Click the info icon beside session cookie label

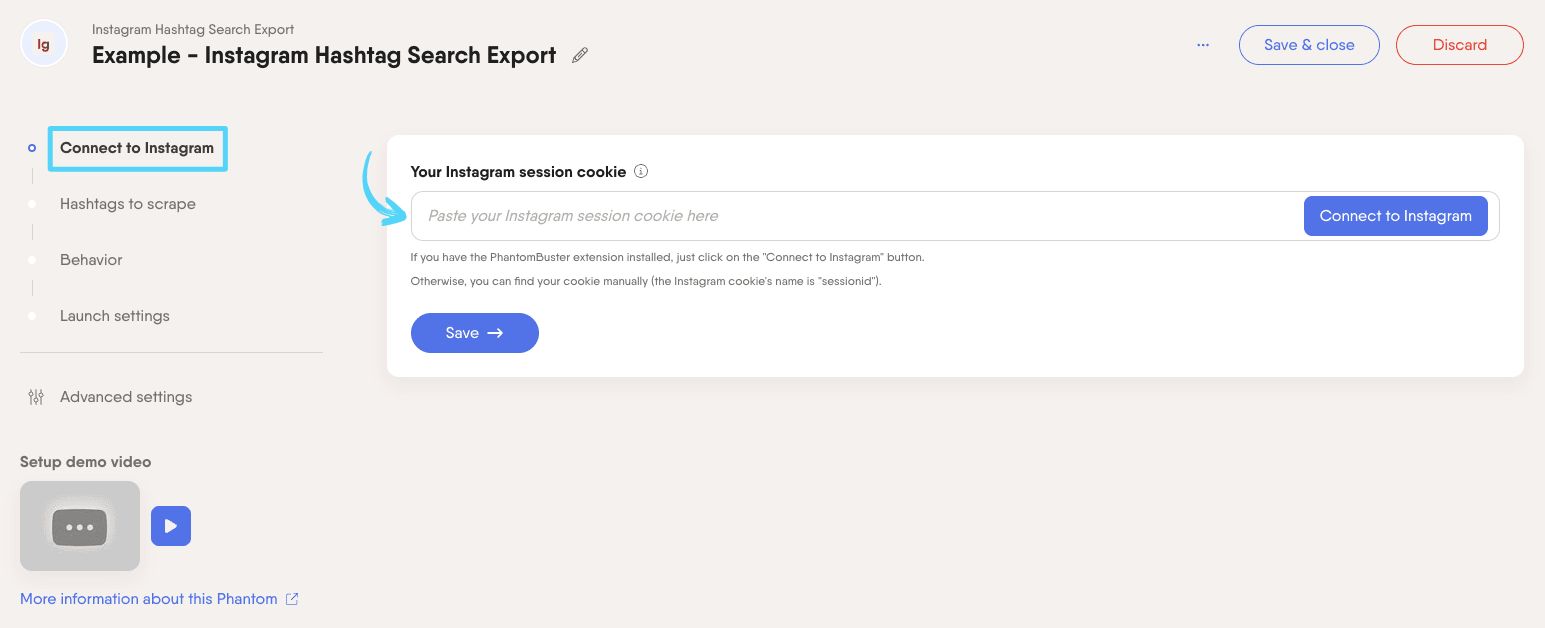point(641,171)
